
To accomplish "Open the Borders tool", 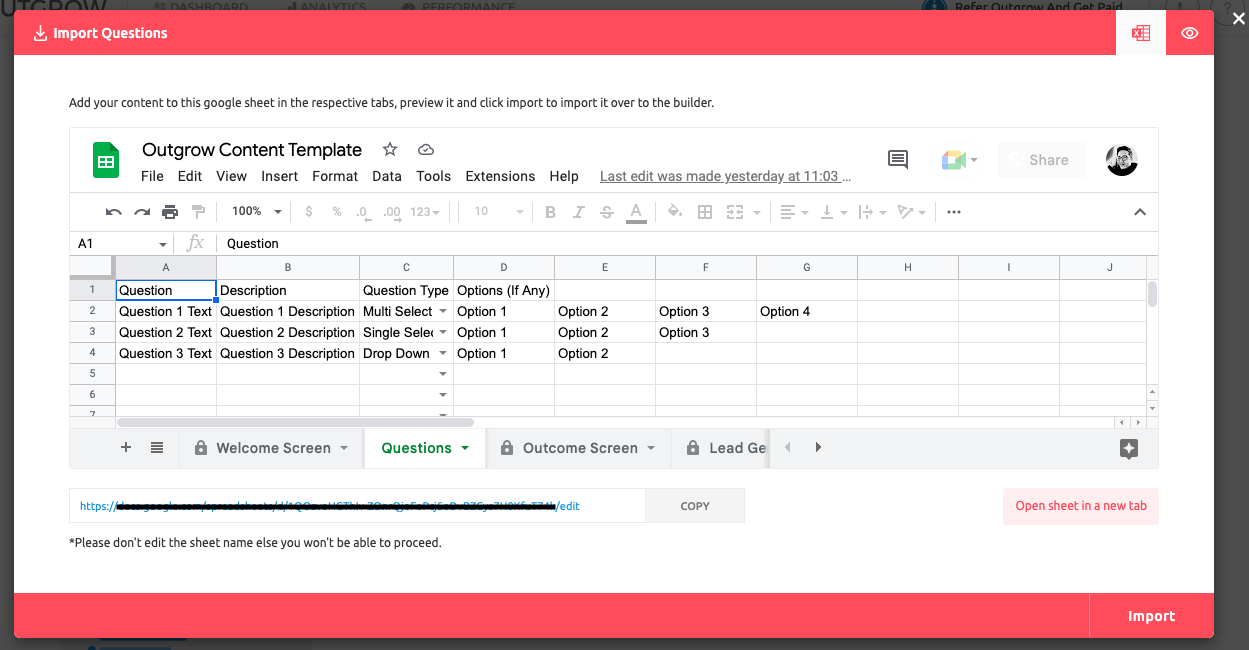I will tap(705, 212).
